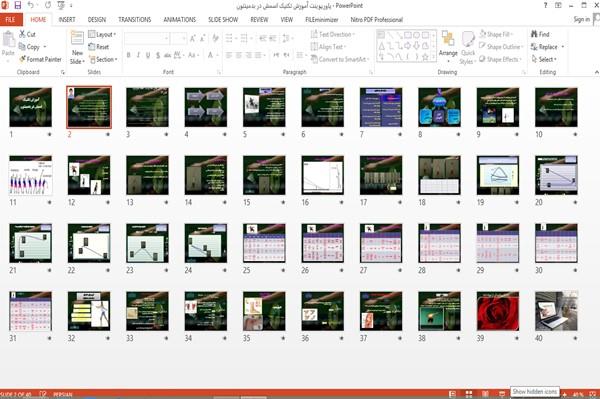The height and width of the screenshot is (399, 600).
Task: Click the spell check icon in status bar
Action: [x=43, y=394]
